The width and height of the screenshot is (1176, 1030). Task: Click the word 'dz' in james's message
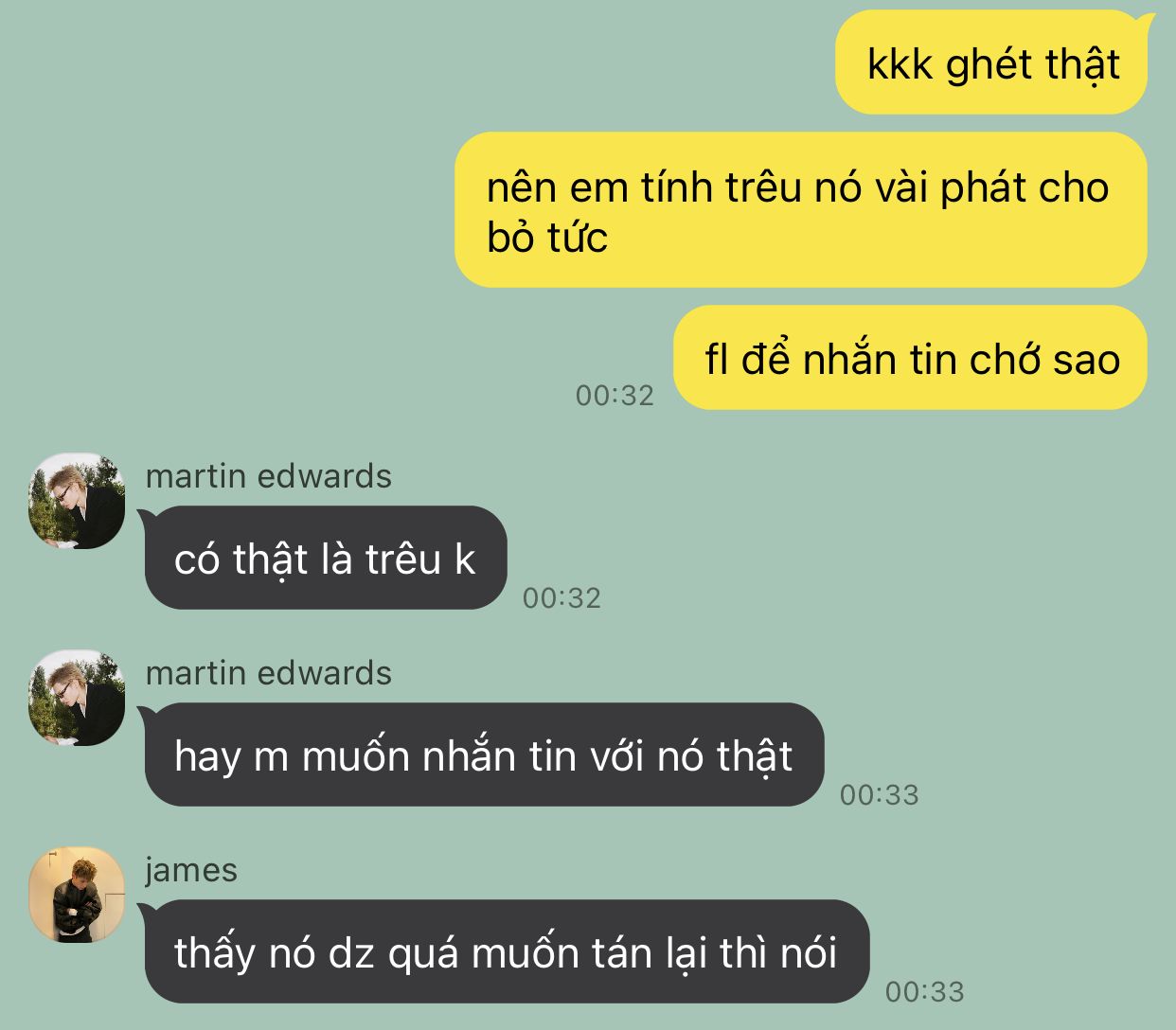tap(351, 952)
